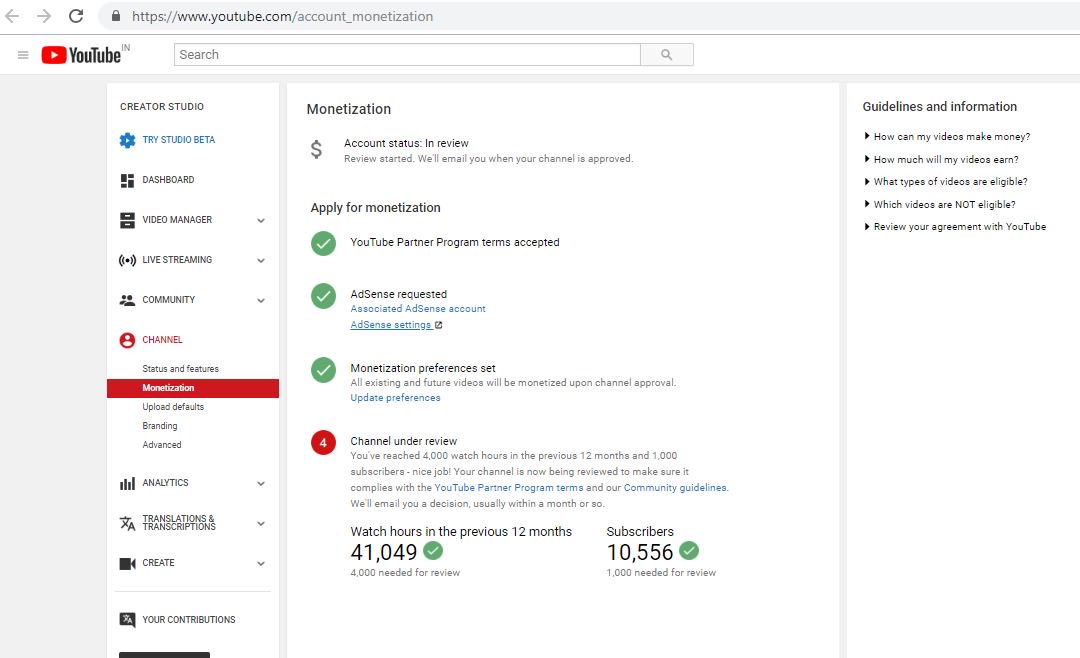Open the Community guidelines link
This screenshot has width=1080, height=658.
point(674,488)
